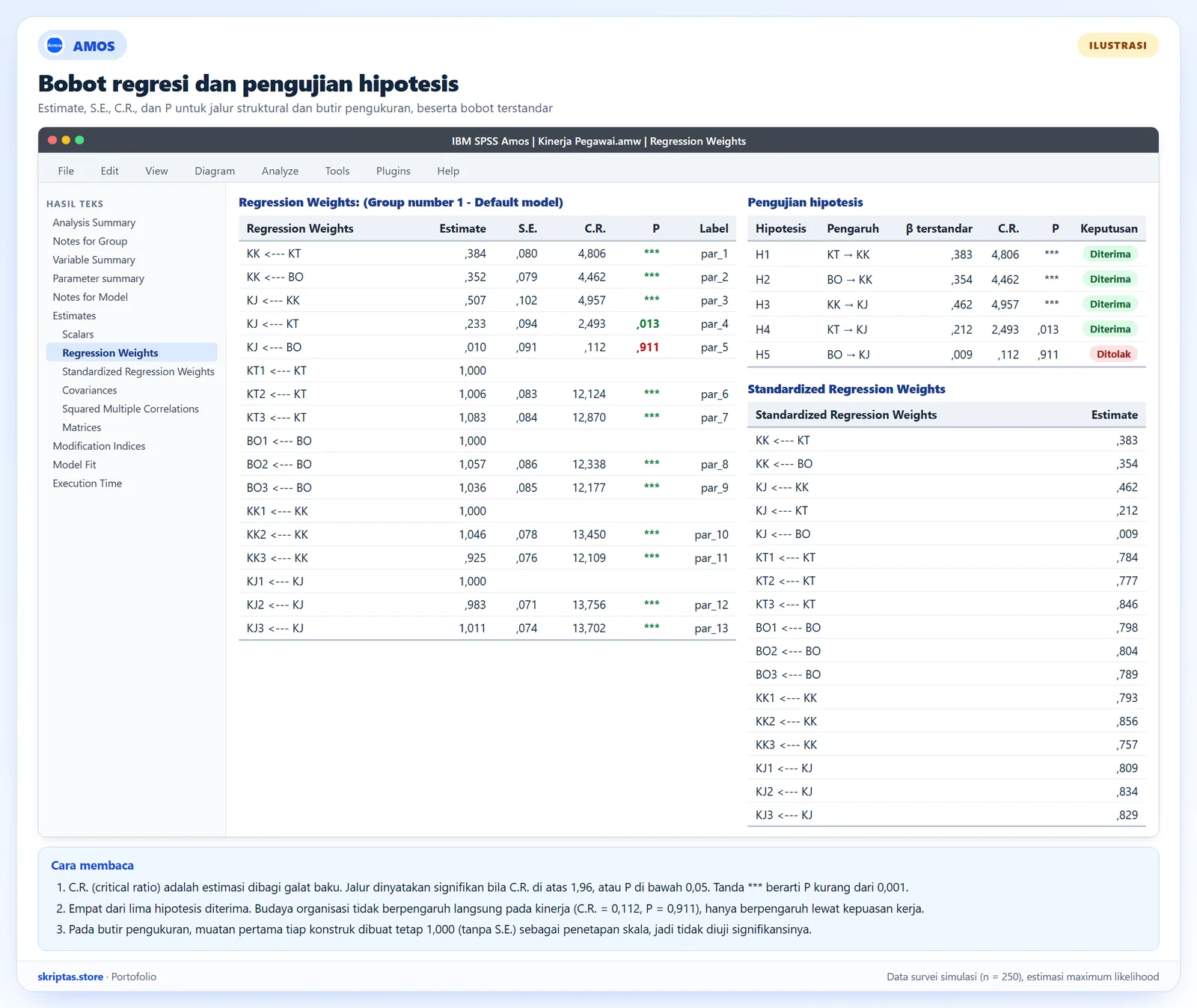Viewport: 1197px width, 1008px height.
Task: Select Matrices in the sidebar
Action: (x=82, y=427)
